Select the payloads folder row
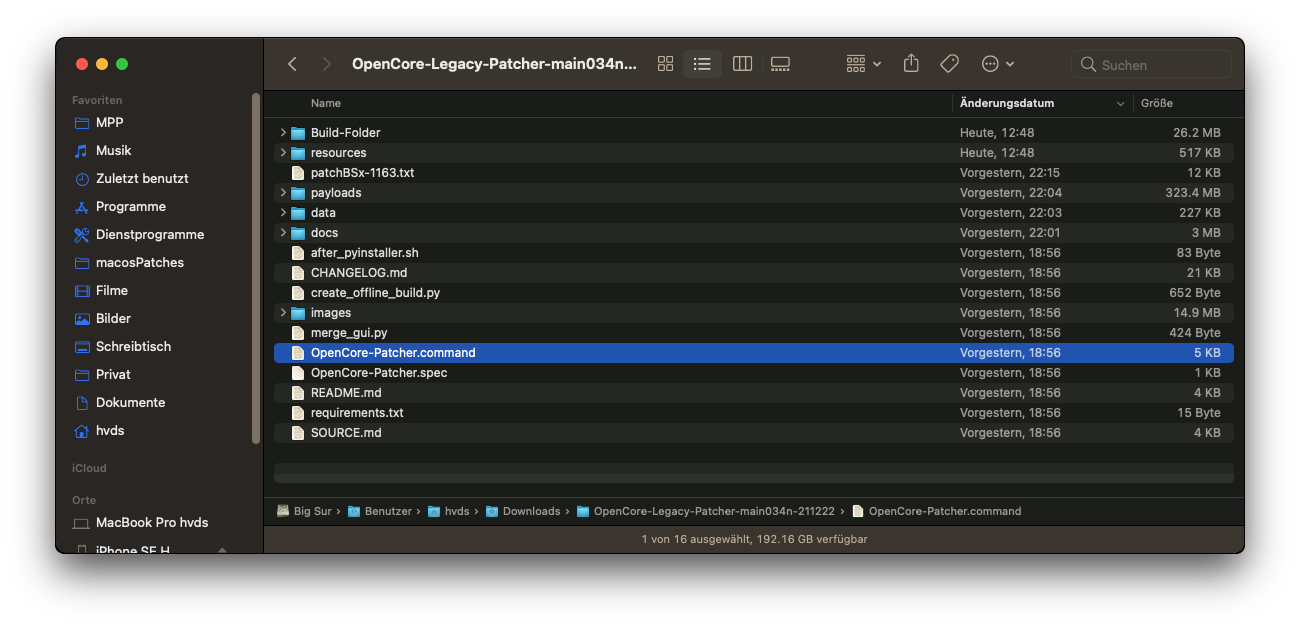 [754, 193]
